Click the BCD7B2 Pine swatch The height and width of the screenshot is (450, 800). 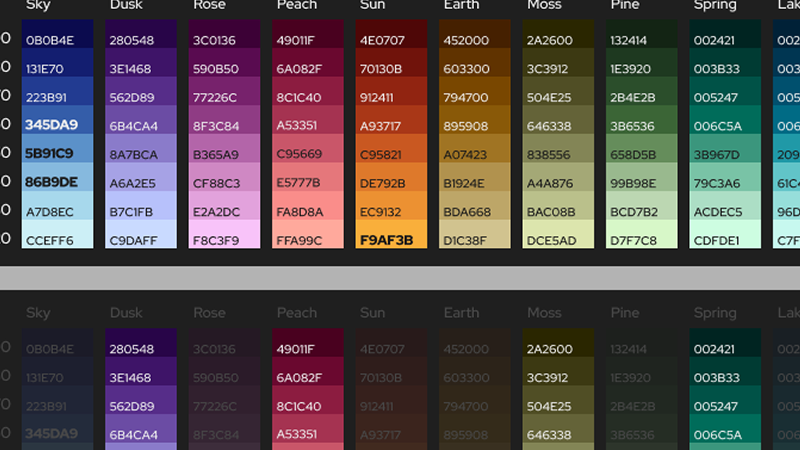click(642, 206)
